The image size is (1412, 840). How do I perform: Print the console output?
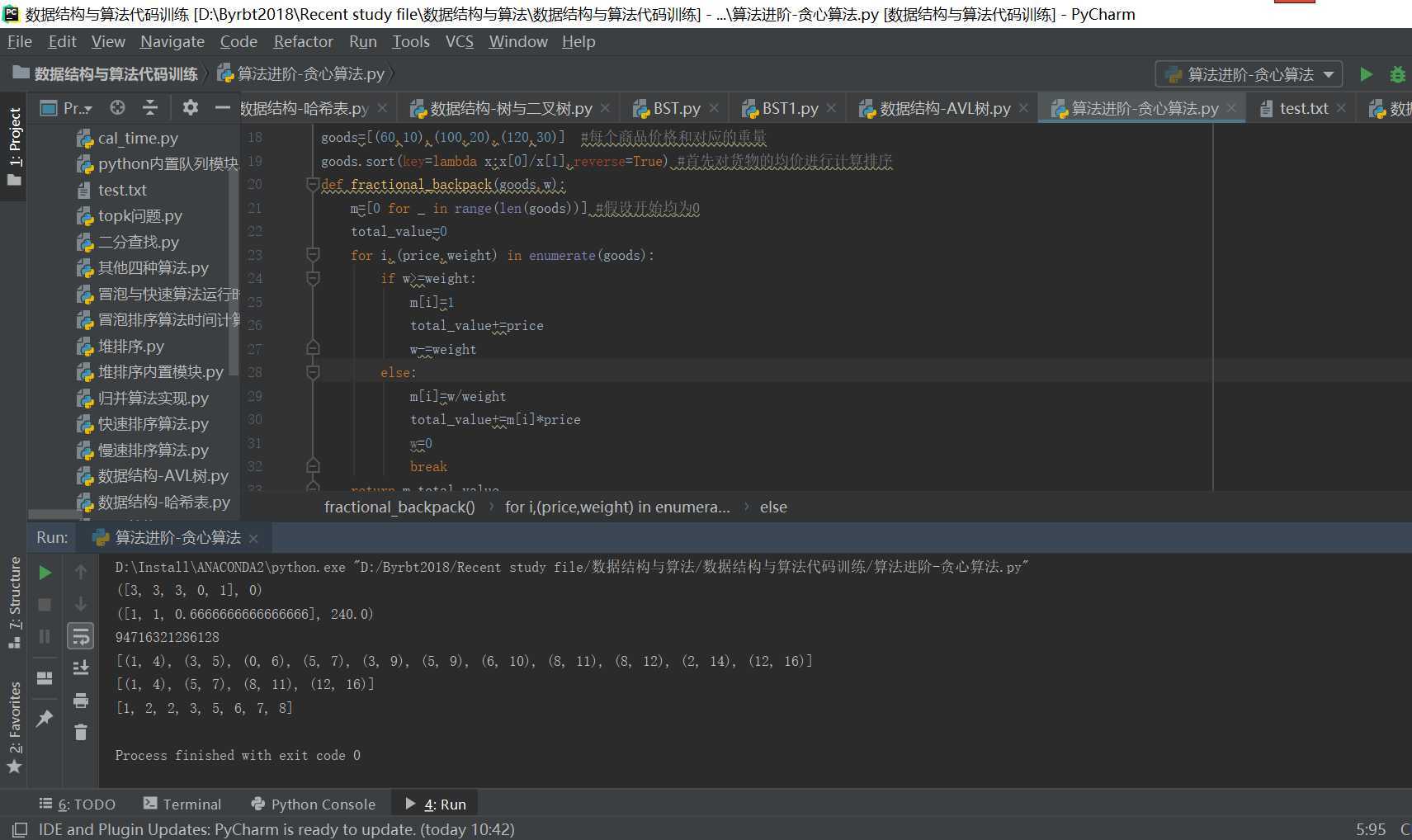coord(81,701)
